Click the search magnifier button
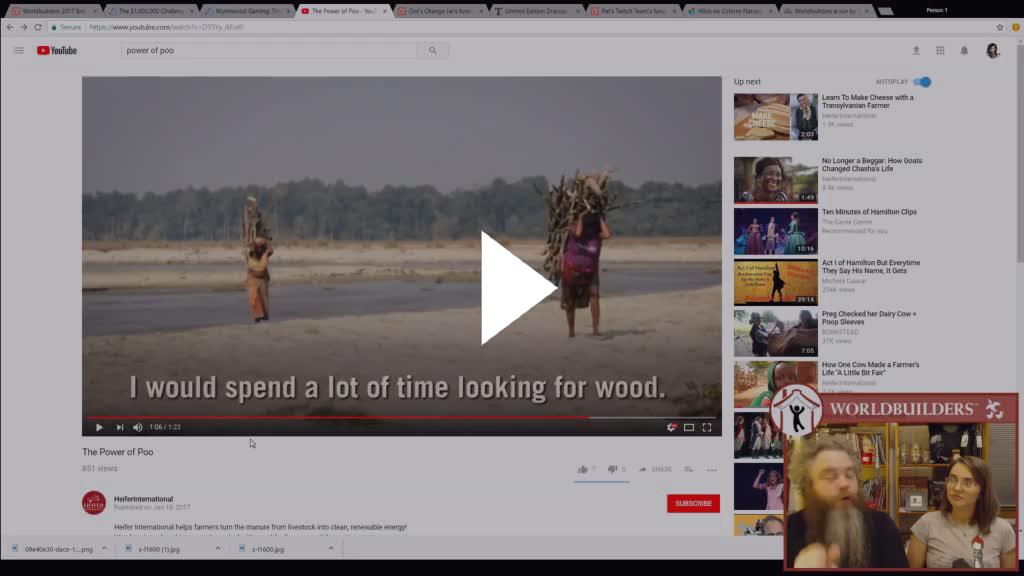The height and width of the screenshot is (576, 1024). click(432, 50)
